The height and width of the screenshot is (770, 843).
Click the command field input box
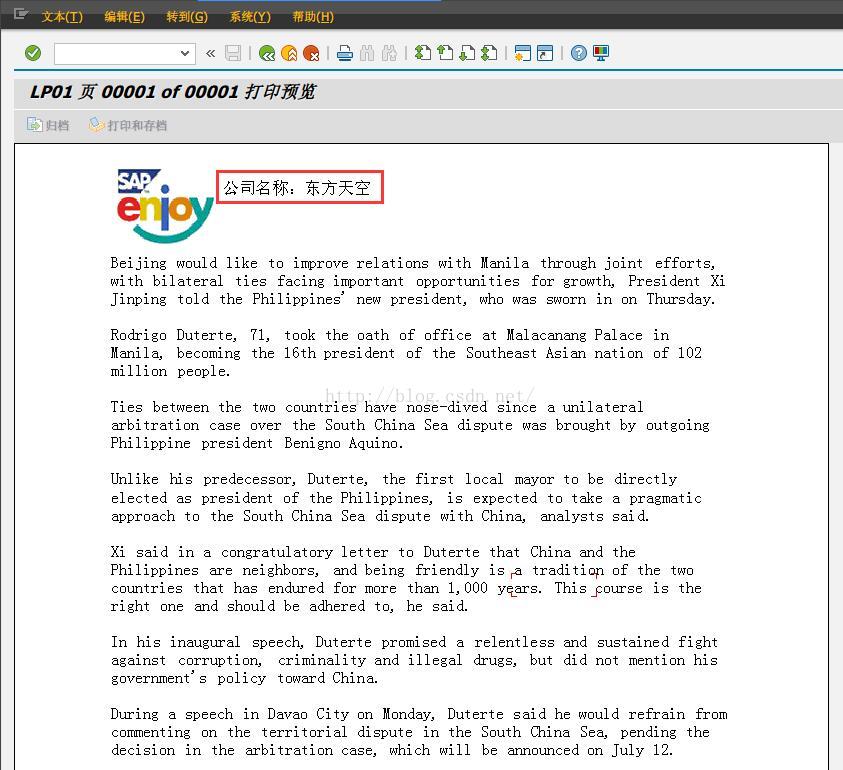click(x=125, y=53)
